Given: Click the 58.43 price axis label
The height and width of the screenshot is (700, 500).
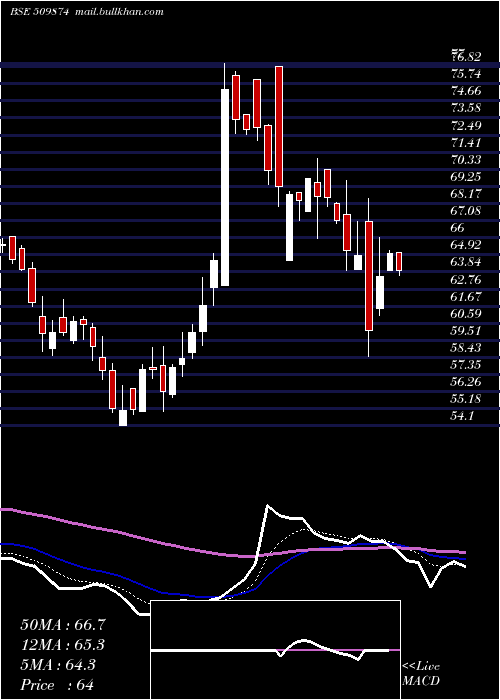Looking at the screenshot, I should [x=467, y=348].
